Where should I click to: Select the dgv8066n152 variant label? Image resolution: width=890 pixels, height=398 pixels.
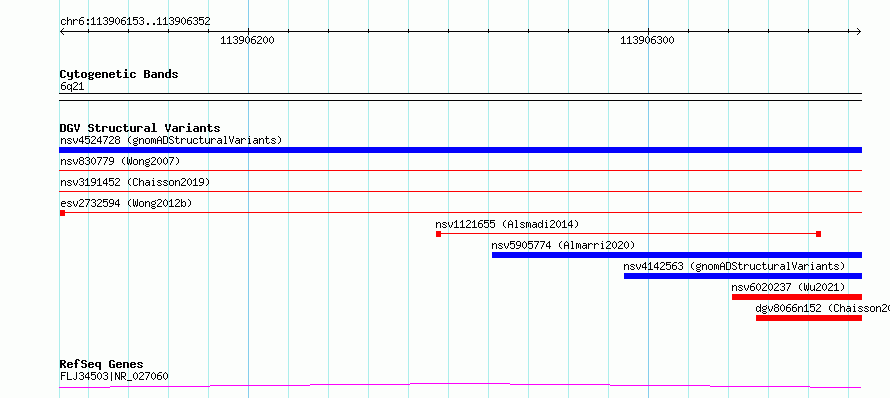[822, 308]
